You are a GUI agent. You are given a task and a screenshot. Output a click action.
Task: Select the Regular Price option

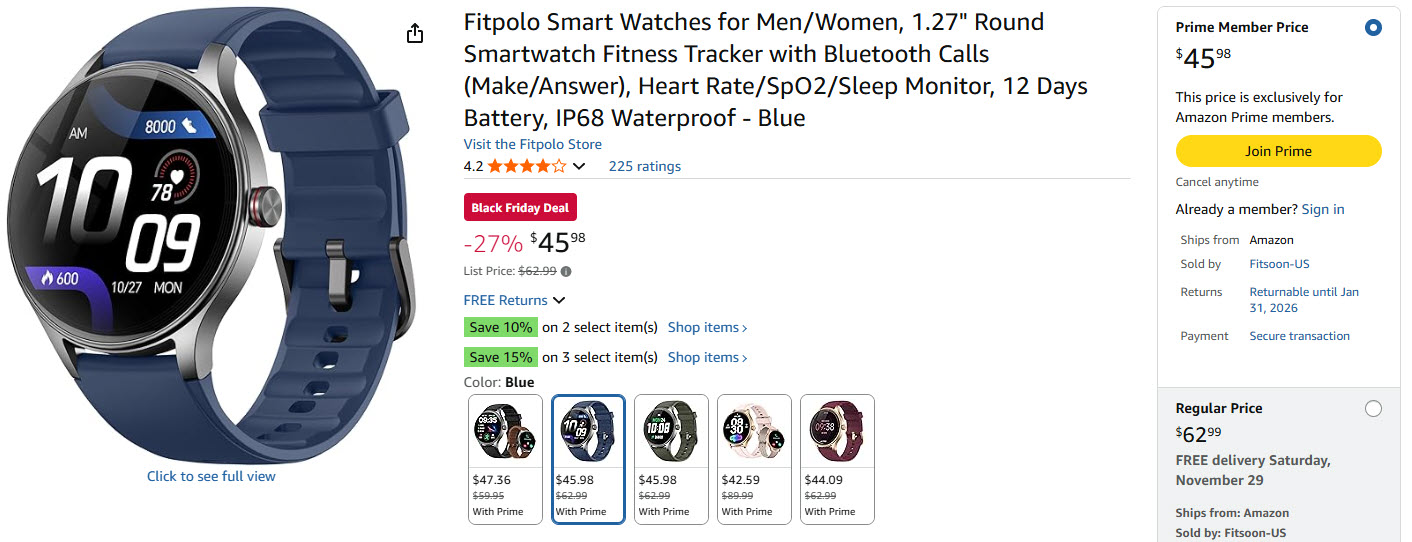[1373, 408]
